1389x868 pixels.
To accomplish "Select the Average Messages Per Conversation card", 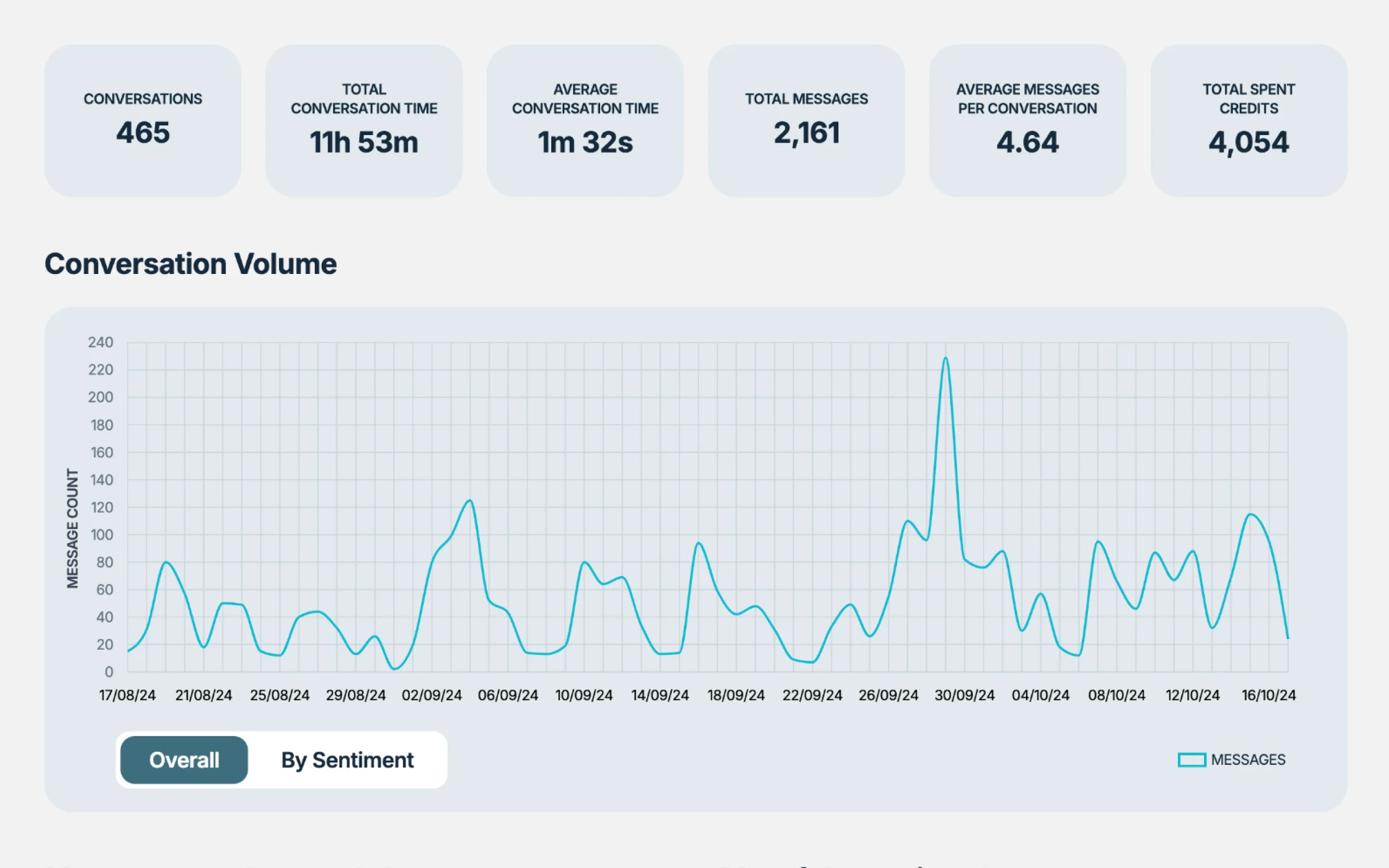I will [x=1027, y=119].
